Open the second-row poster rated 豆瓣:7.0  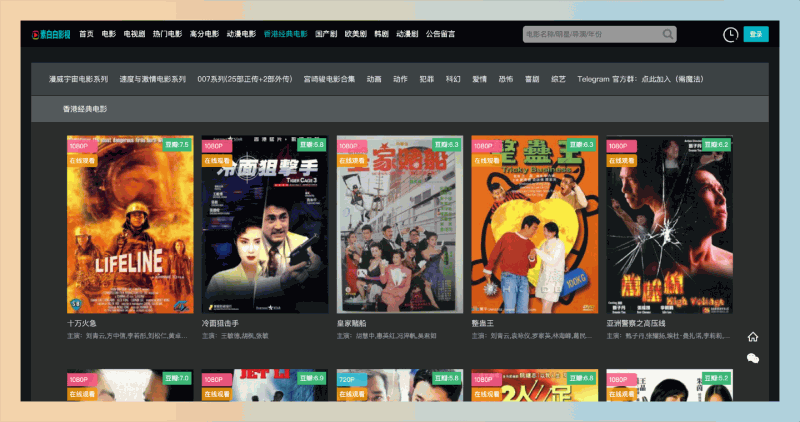click(x=130, y=385)
